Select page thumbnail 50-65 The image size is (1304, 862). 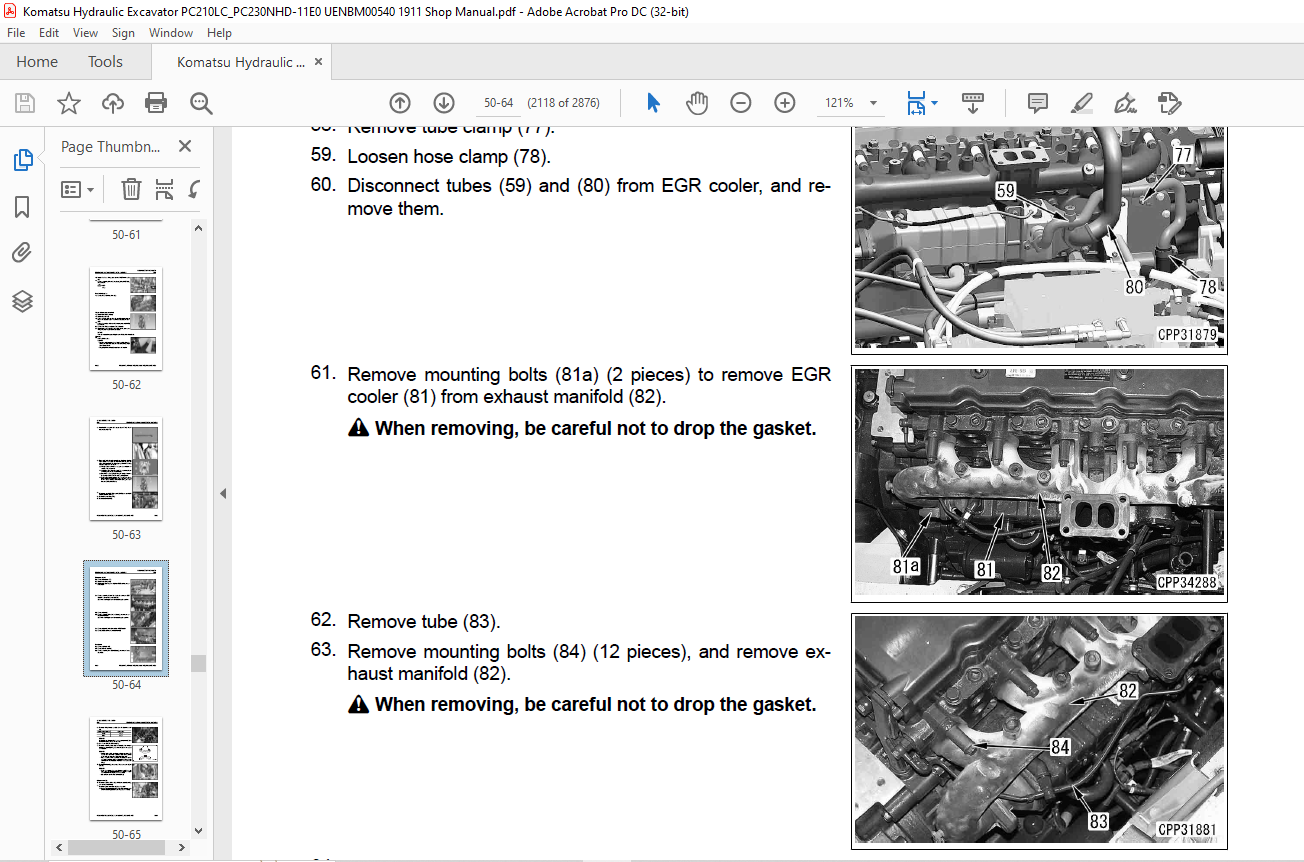pos(126,769)
